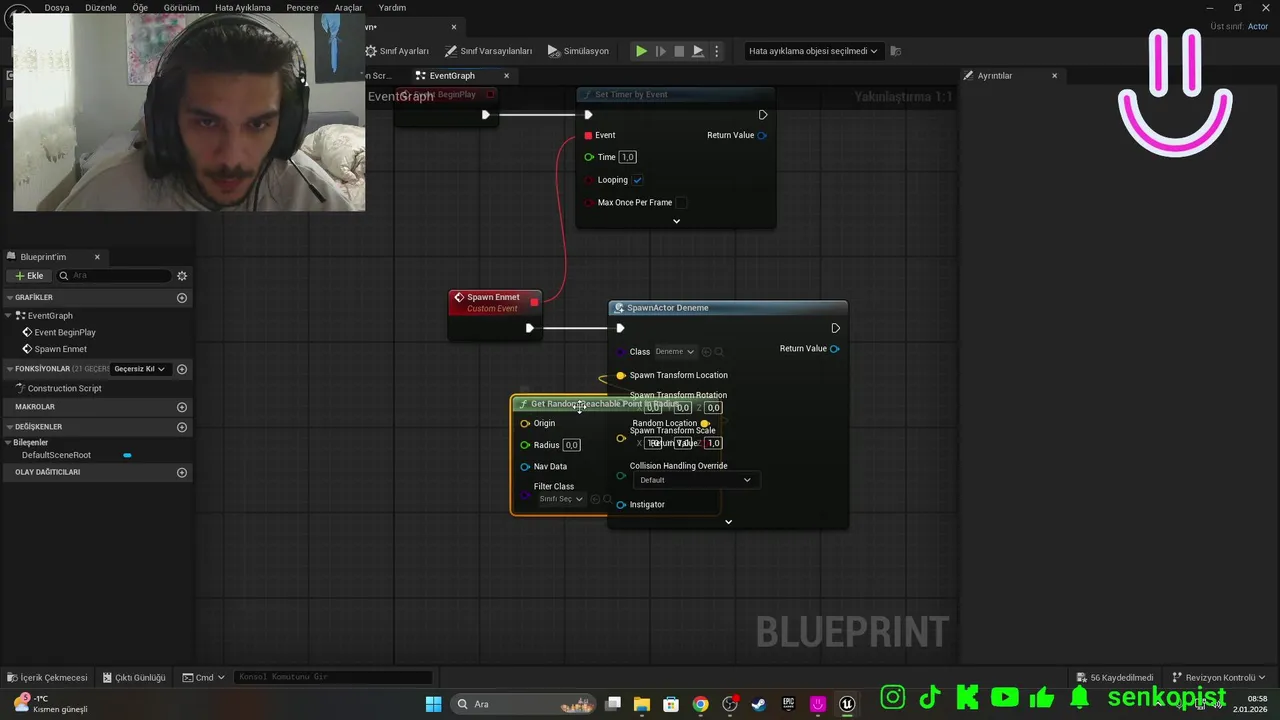Open the Görünüm menu
1280x720 pixels.
click(181, 7)
